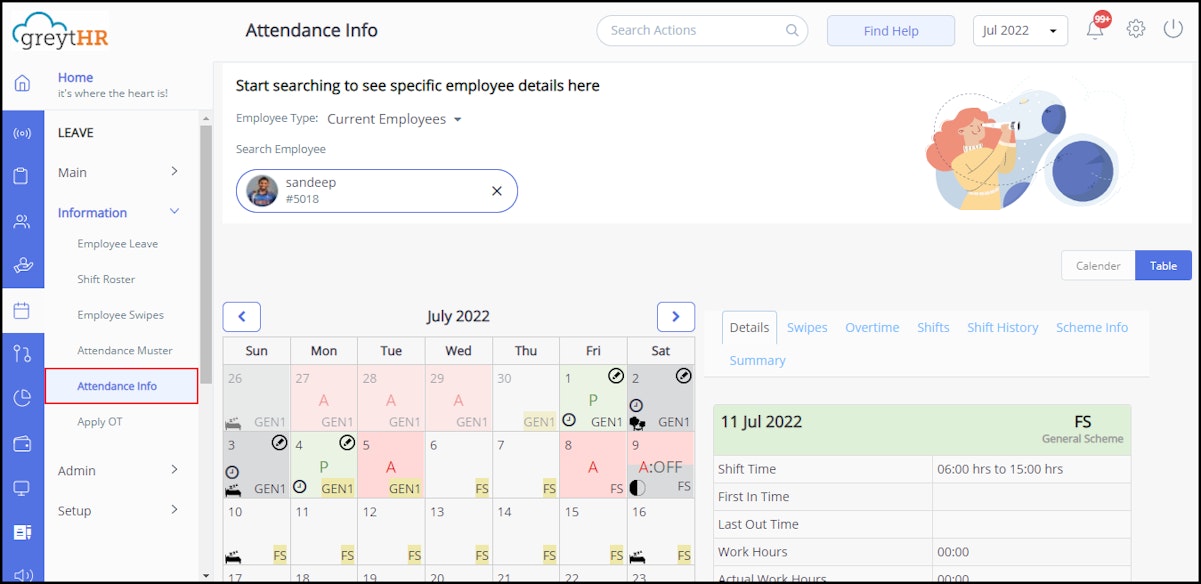Image resolution: width=1201 pixels, height=584 pixels.
Task: Clear the sandeep #5018 employee selection
Action: click(496, 191)
